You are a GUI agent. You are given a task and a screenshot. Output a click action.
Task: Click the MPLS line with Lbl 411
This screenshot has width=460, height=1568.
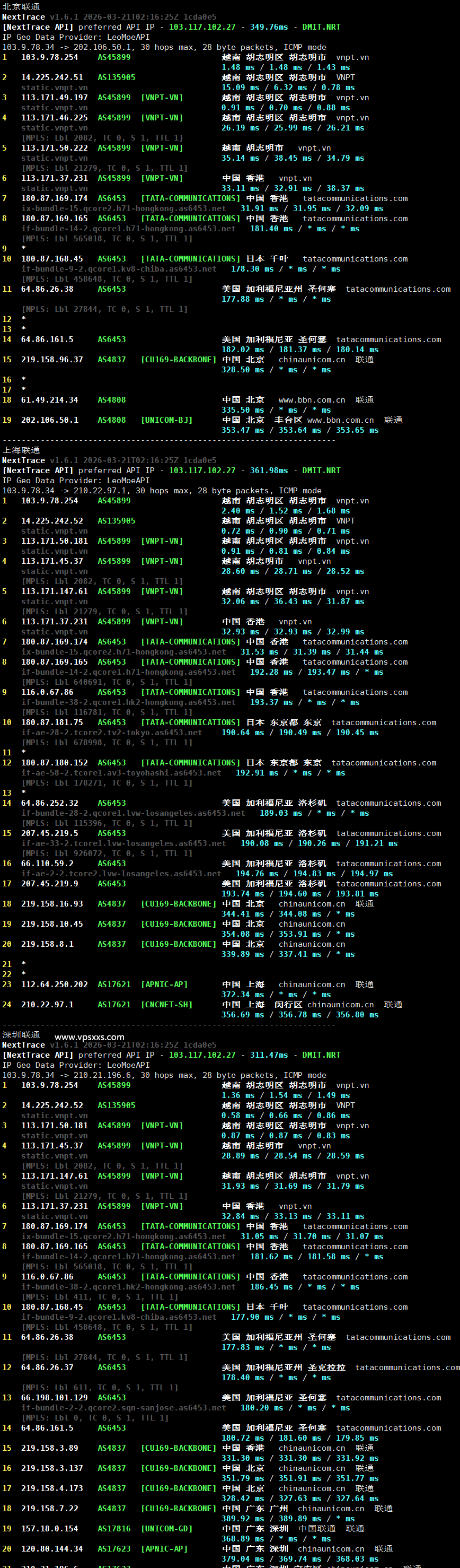tap(100, 1296)
